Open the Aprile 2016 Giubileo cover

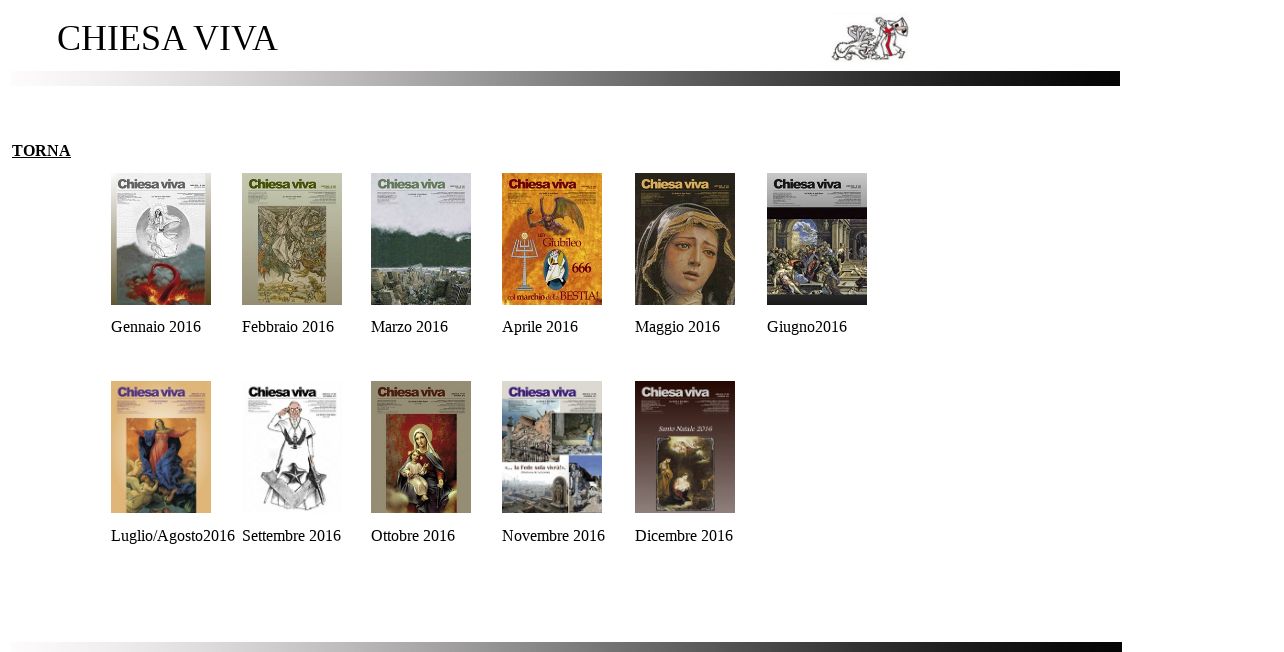pos(552,239)
